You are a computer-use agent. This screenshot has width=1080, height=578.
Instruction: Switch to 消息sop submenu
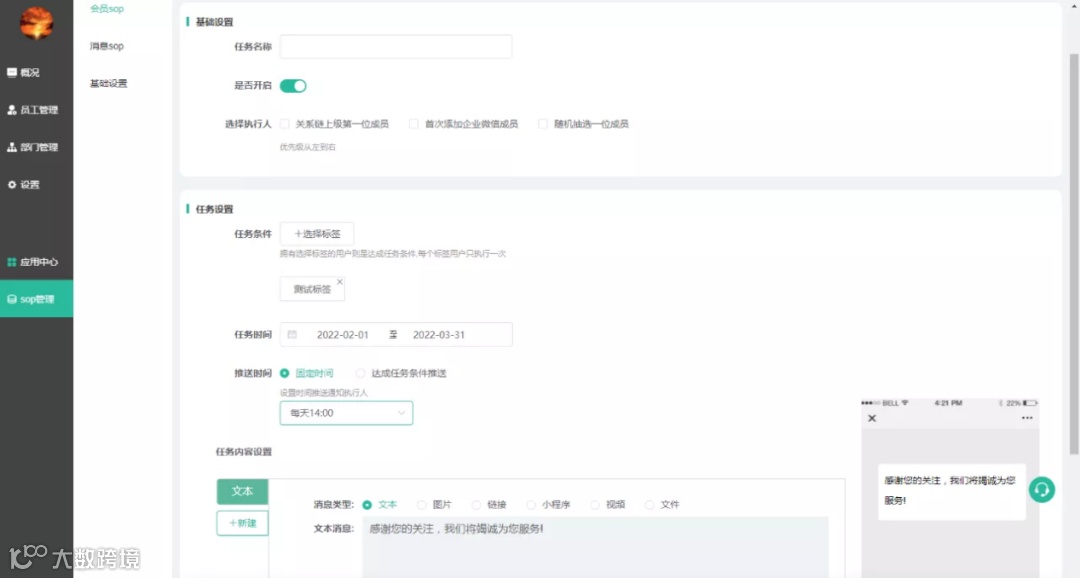click(x=107, y=46)
